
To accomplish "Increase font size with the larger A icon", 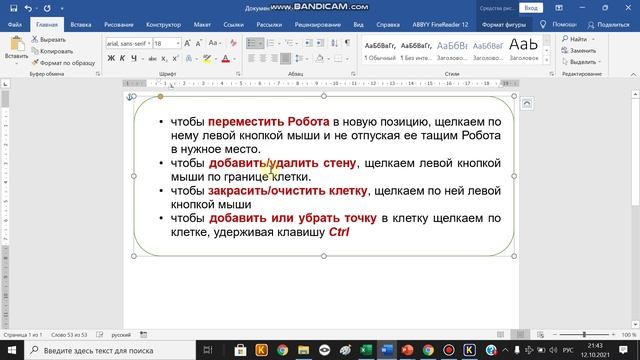I will [187, 43].
